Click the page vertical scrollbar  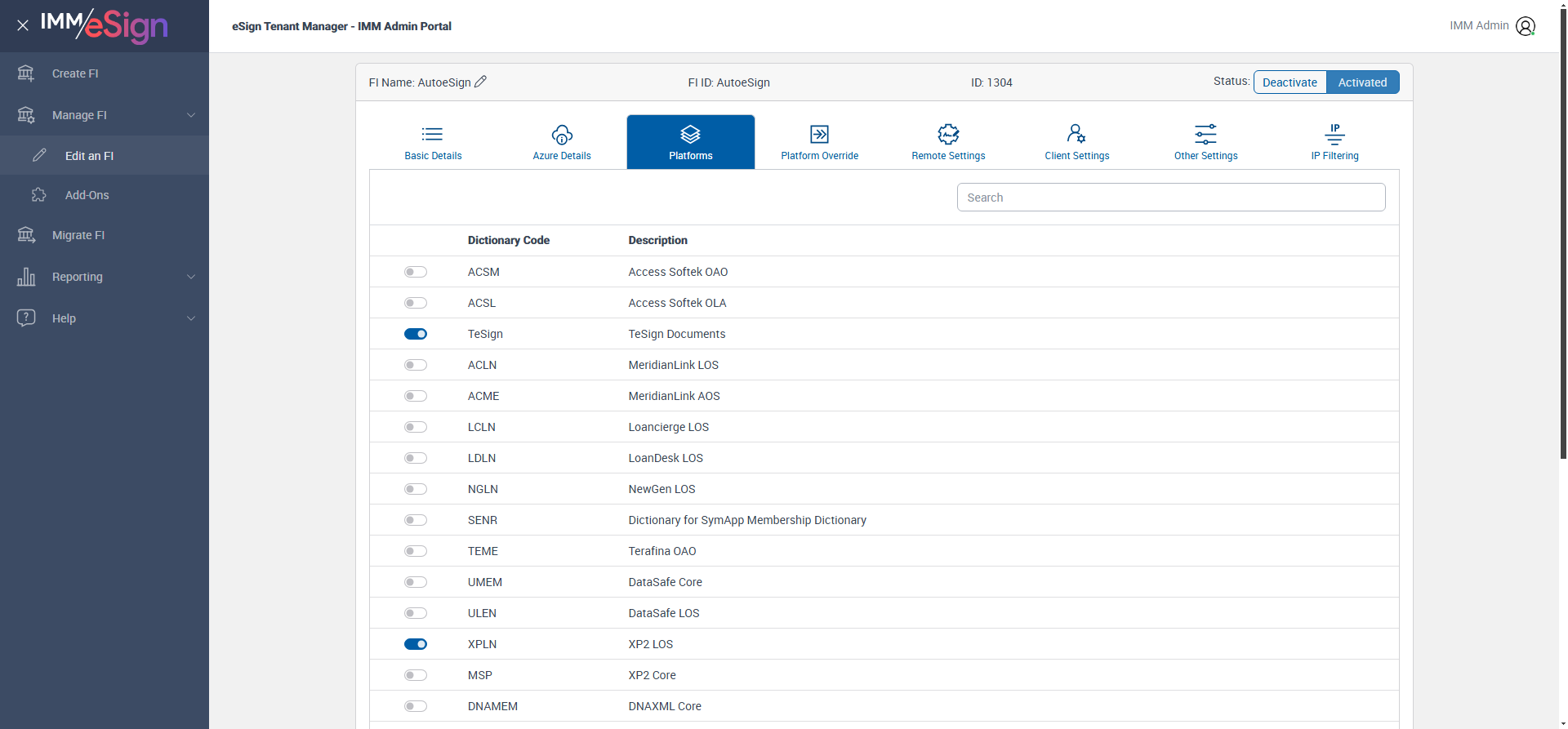pyautogui.click(x=1563, y=233)
